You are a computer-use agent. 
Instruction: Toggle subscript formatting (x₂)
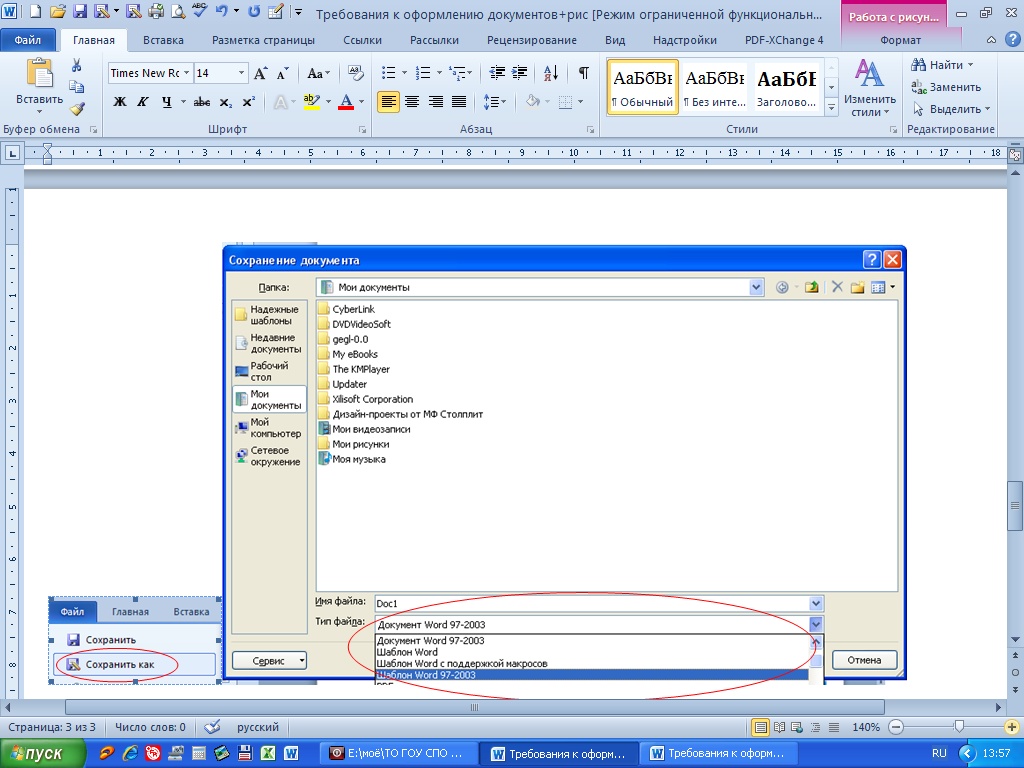click(225, 102)
